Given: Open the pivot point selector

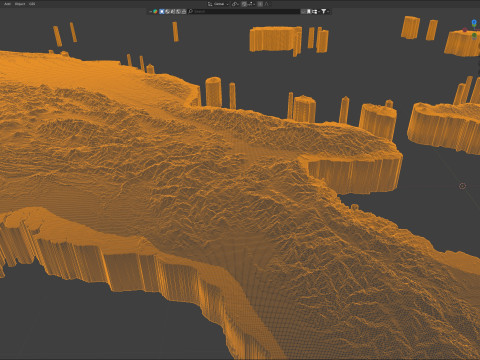Looking at the screenshot, I should 235,4.
